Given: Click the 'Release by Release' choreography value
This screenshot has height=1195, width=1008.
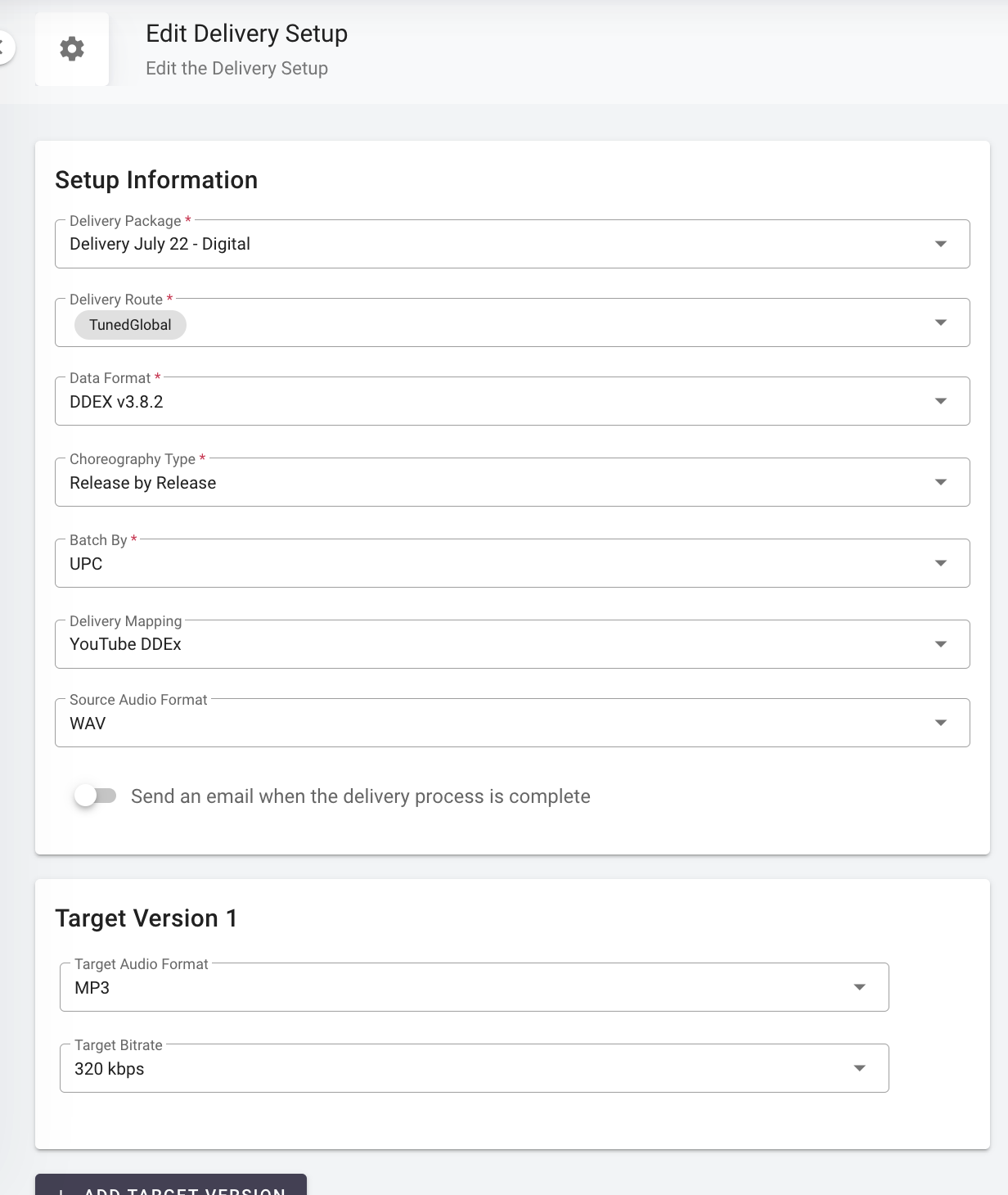Looking at the screenshot, I should click(143, 483).
